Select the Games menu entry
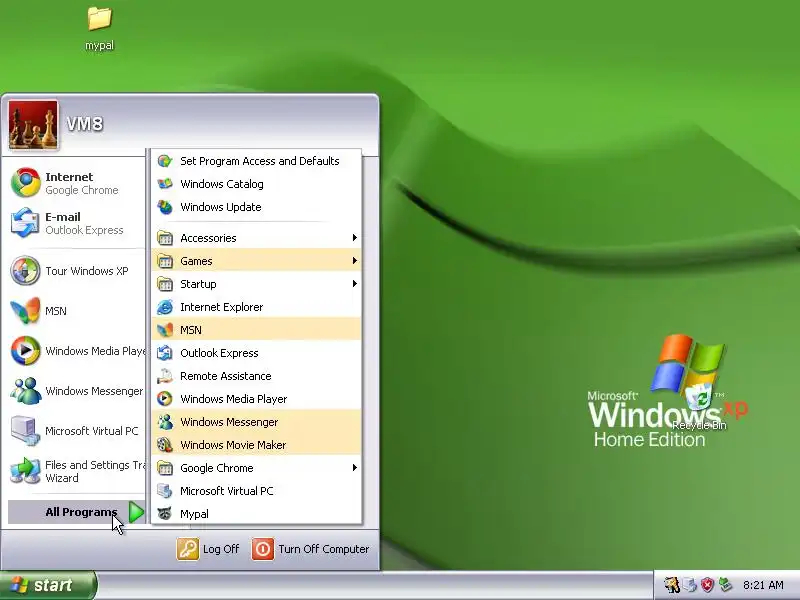800x600 pixels. (257, 261)
